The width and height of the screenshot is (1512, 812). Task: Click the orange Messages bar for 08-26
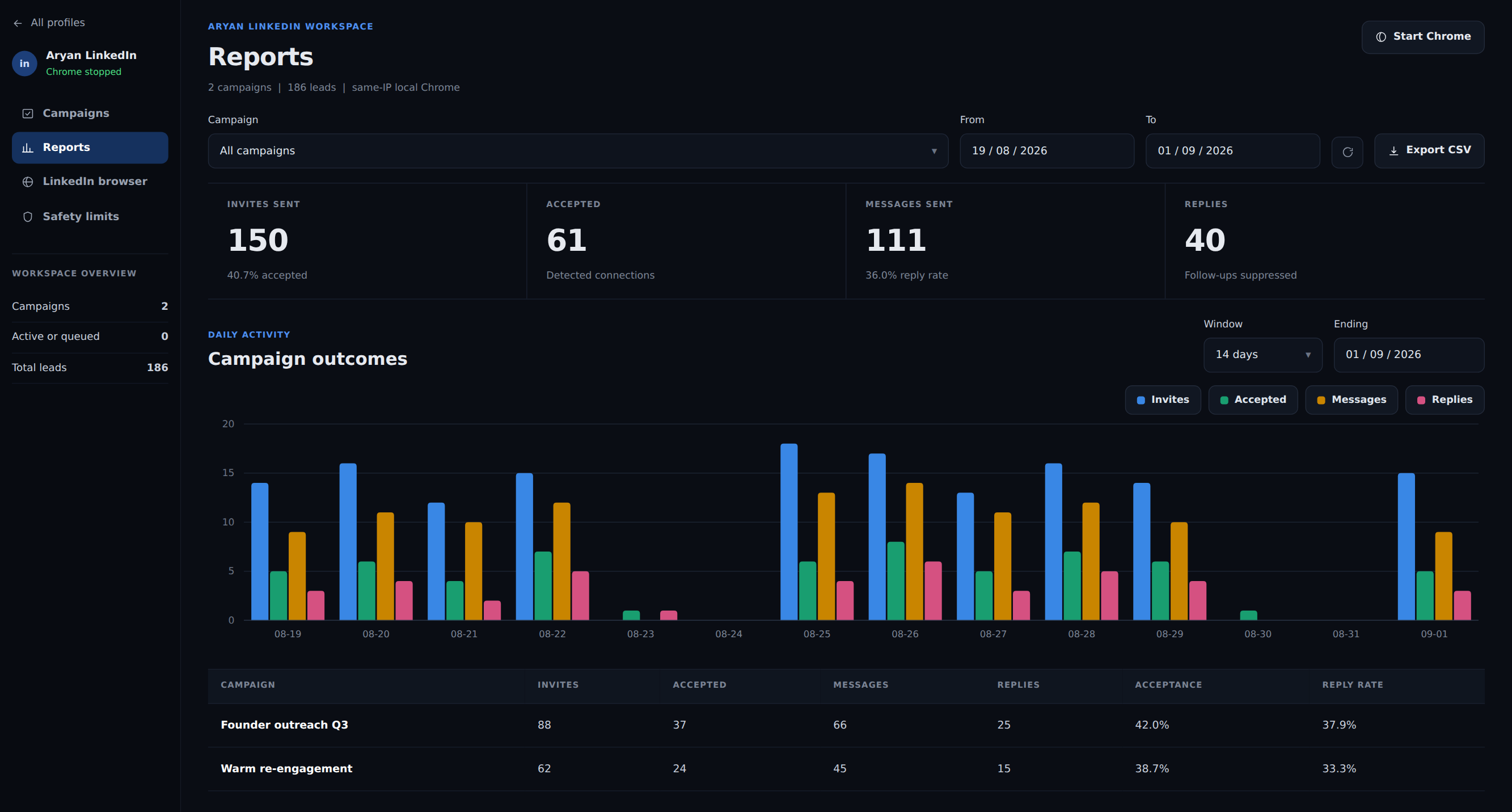(x=914, y=552)
